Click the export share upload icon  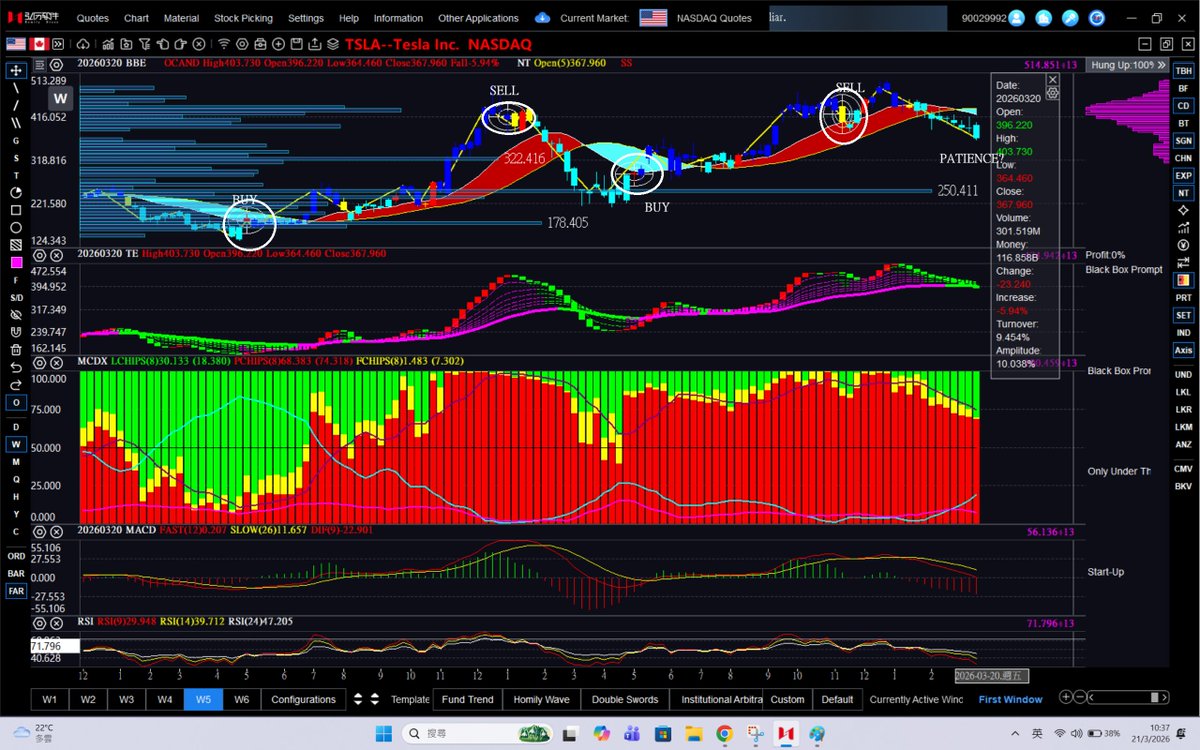coord(314,44)
